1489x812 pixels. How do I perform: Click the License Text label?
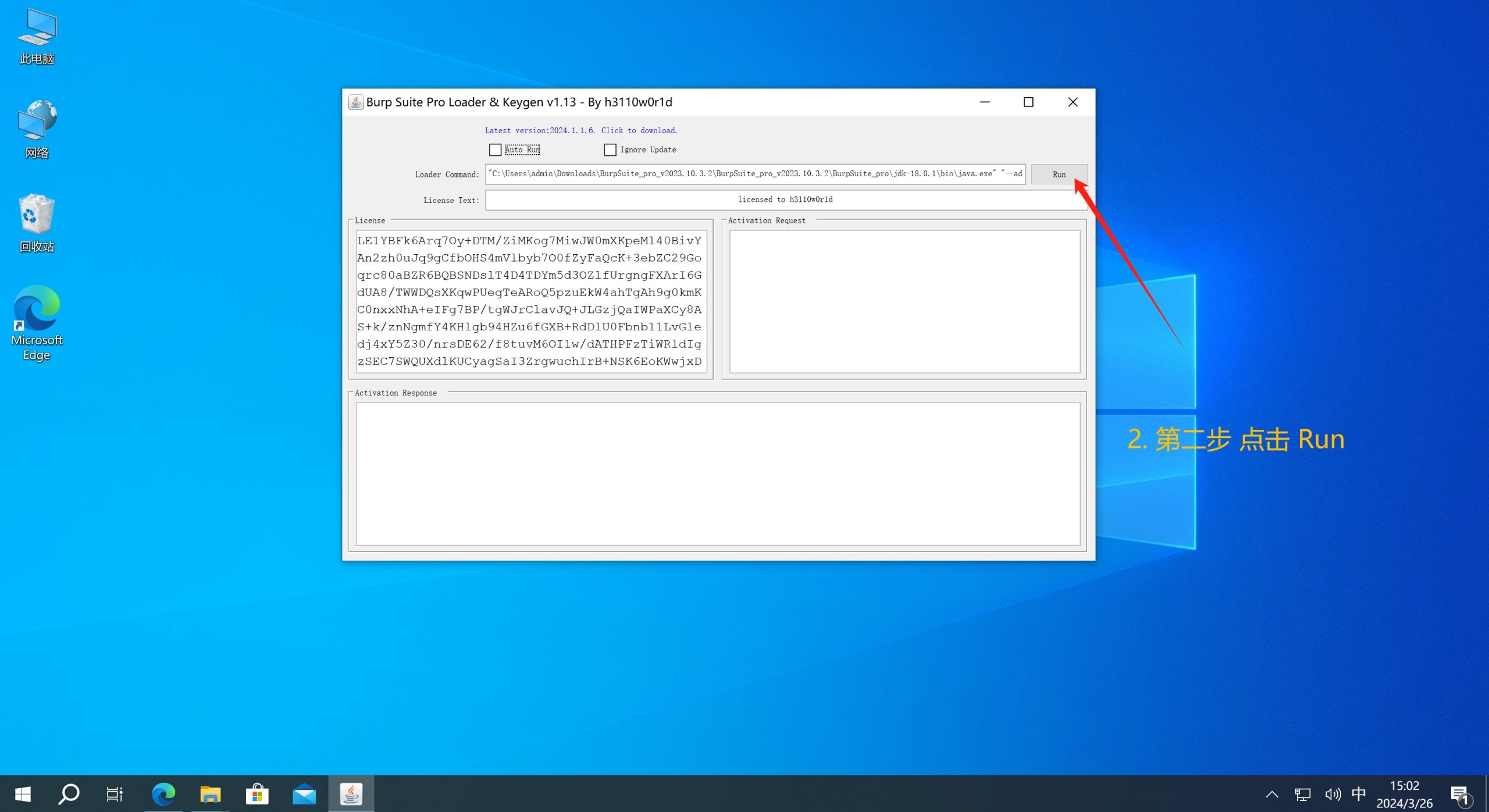pos(451,200)
